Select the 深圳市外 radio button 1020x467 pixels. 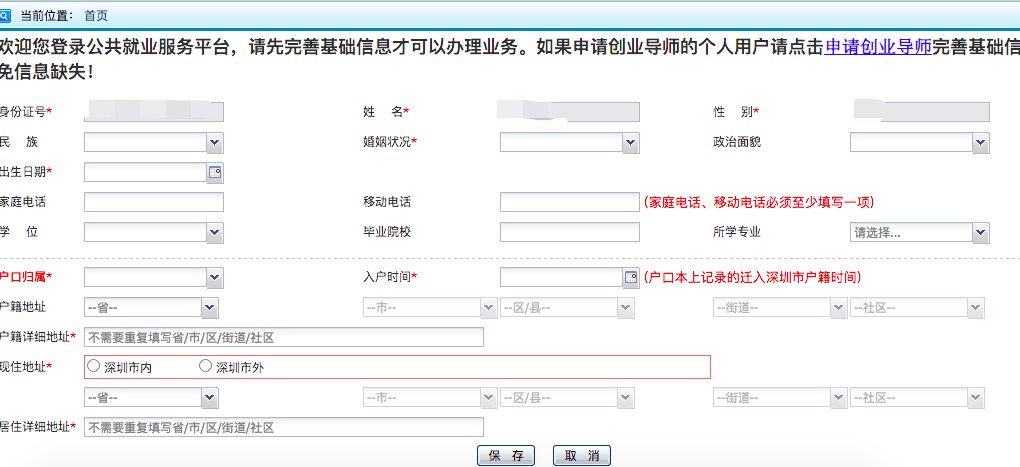click(x=206, y=367)
